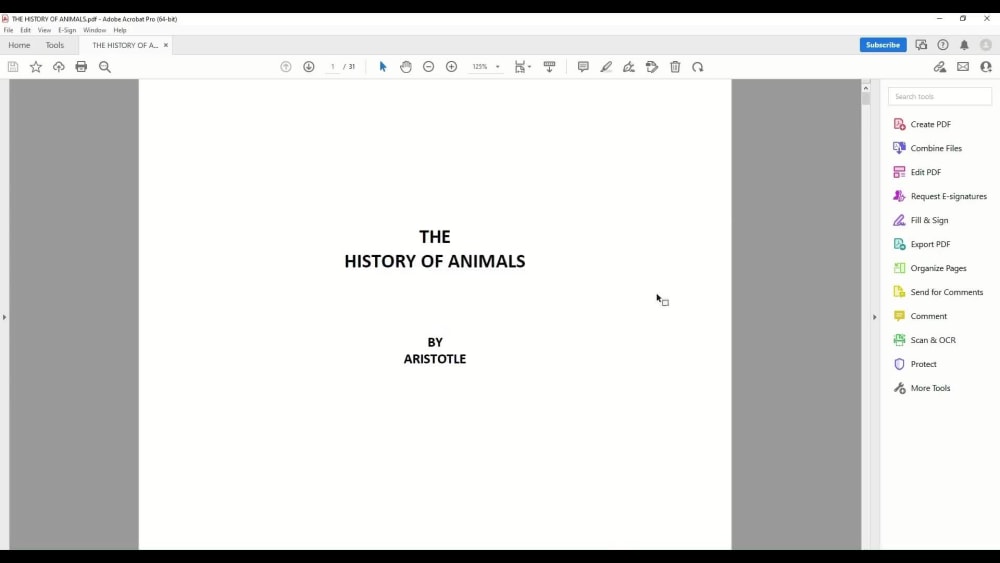The width and height of the screenshot is (1000, 563).
Task: Click the upload to cloud icon
Action: pos(59,67)
